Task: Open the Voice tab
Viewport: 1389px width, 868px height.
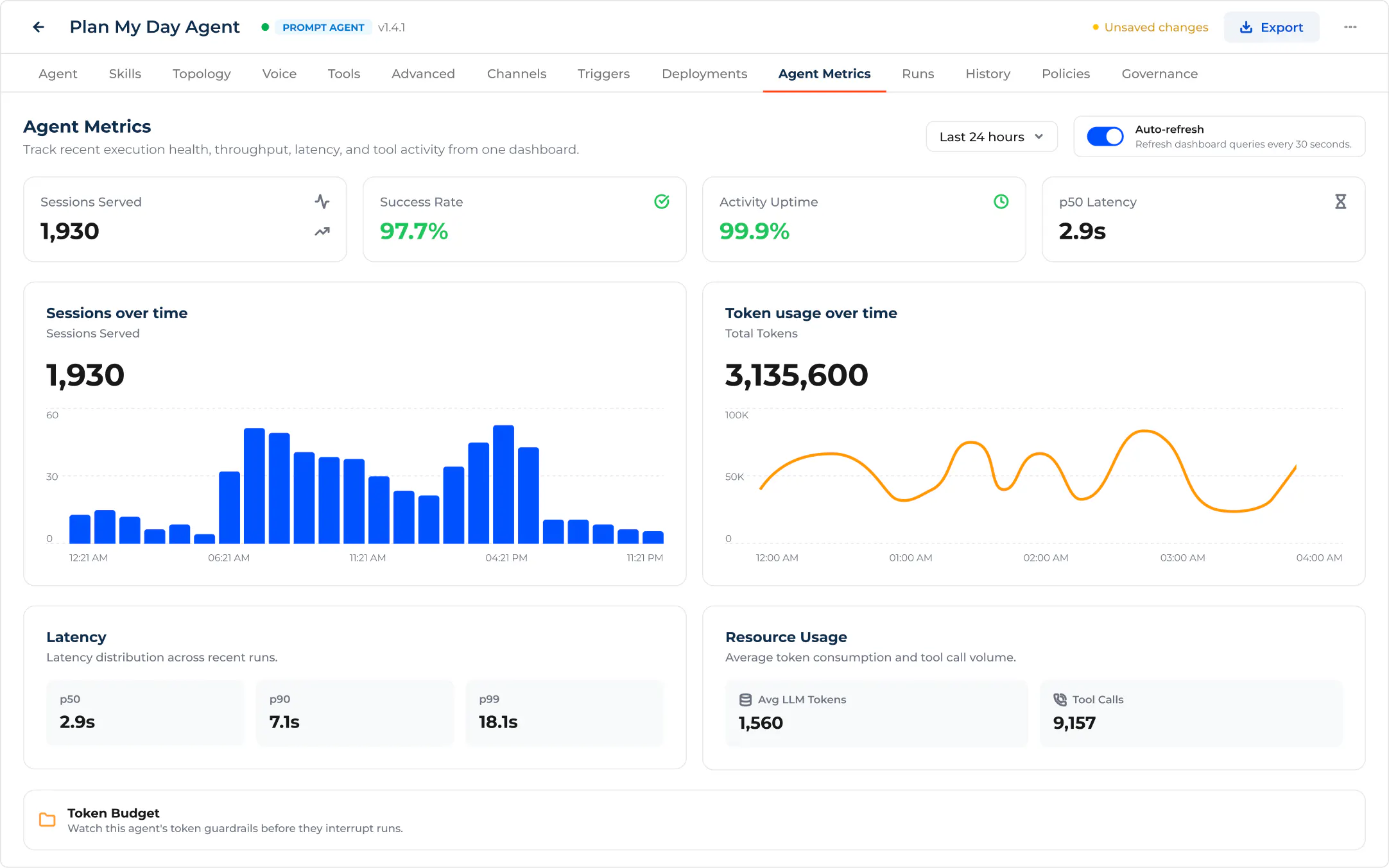Action: click(279, 74)
